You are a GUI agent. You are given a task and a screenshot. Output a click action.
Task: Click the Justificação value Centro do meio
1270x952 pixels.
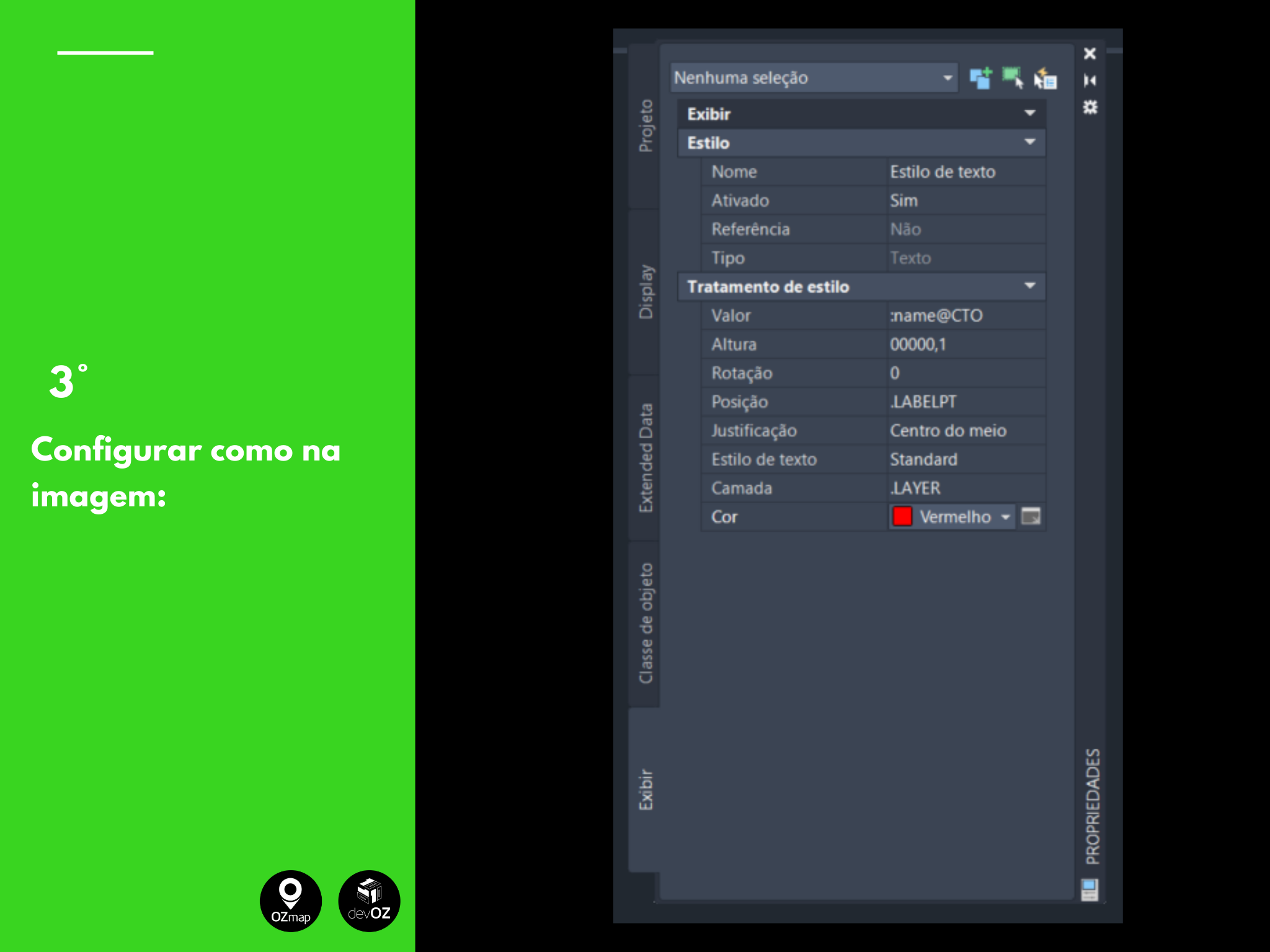(x=966, y=431)
